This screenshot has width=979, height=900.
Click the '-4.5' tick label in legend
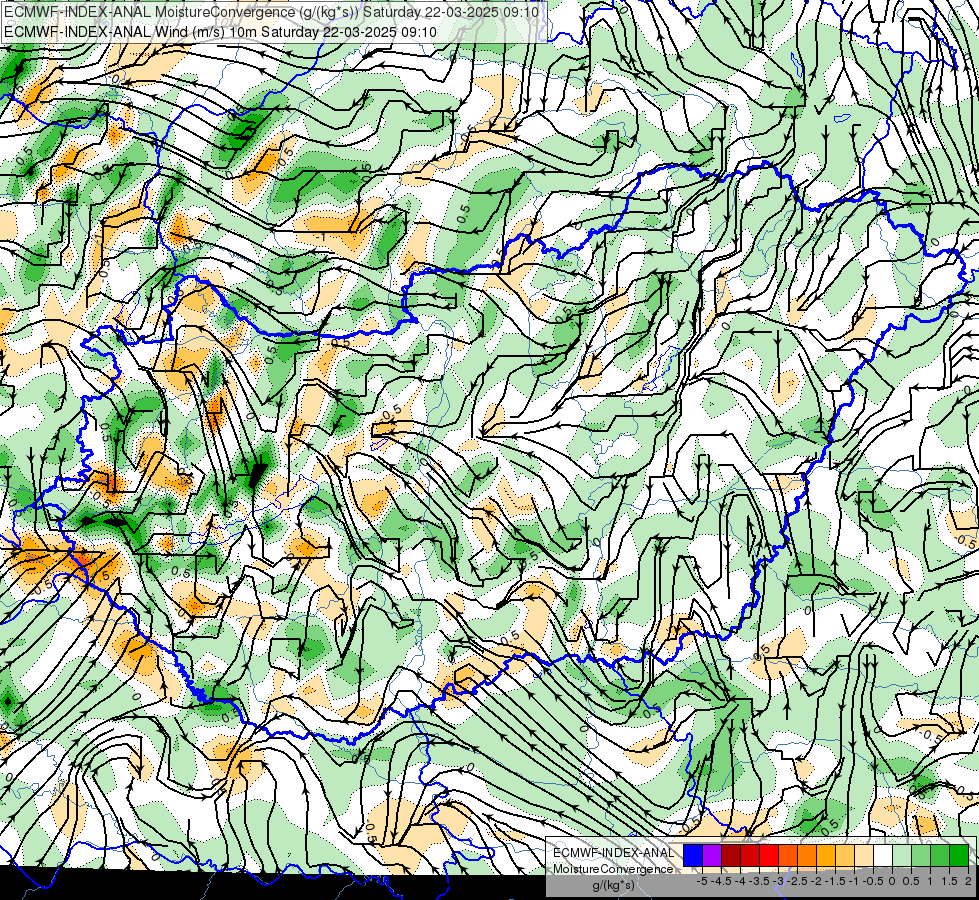[x=721, y=881]
